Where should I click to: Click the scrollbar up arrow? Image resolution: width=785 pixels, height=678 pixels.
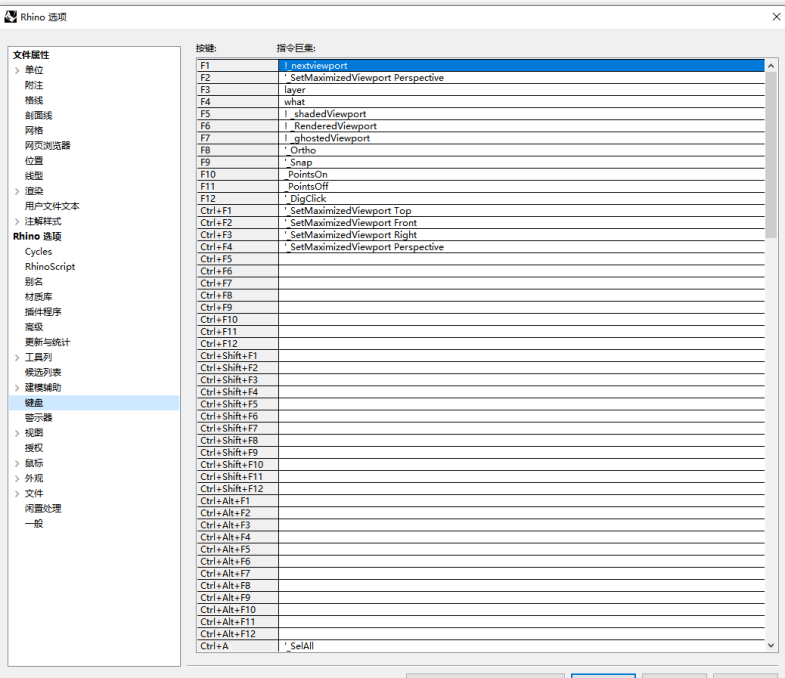(771, 66)
